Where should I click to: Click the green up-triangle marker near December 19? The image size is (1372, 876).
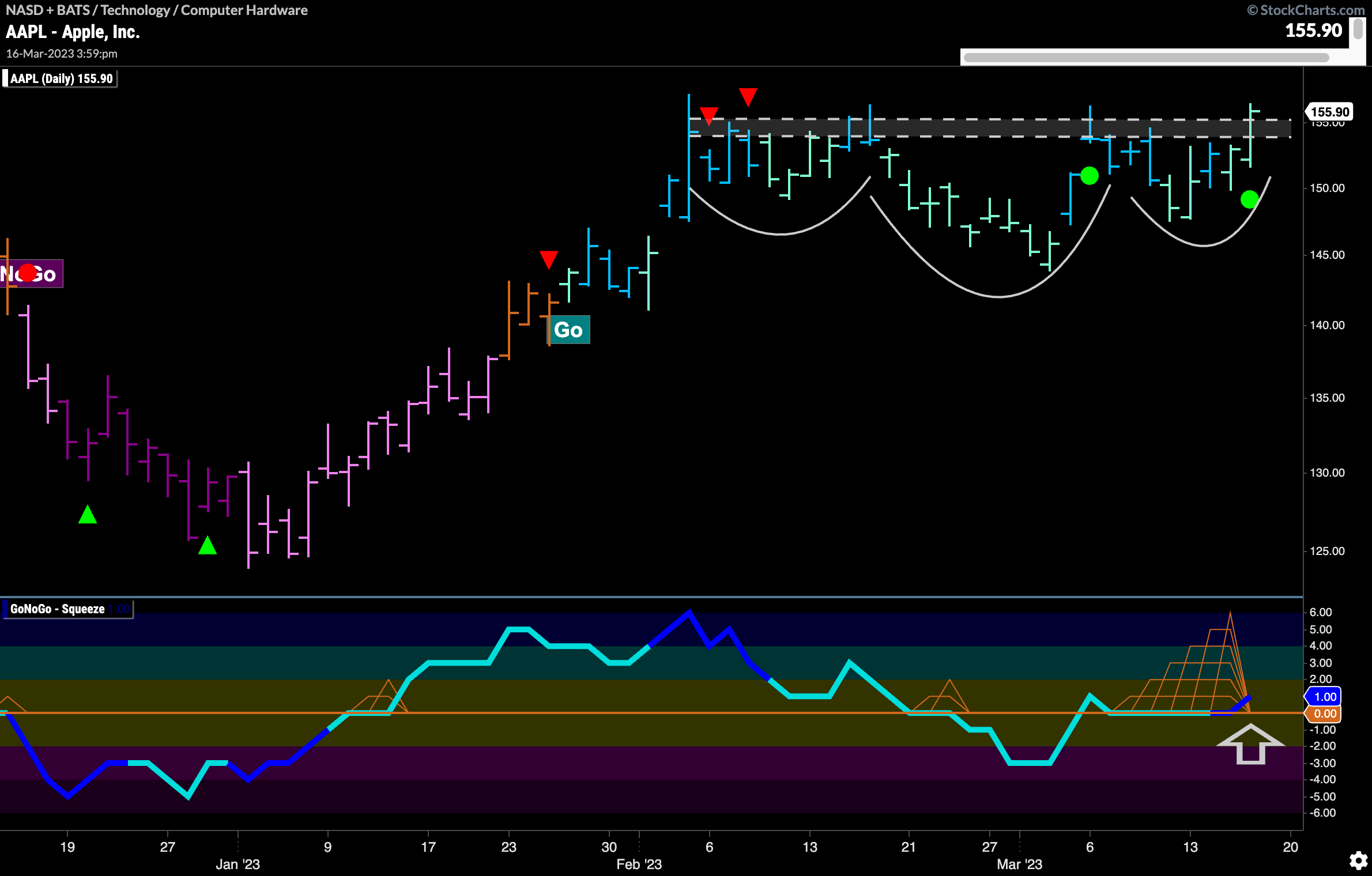tap(88, 514)
